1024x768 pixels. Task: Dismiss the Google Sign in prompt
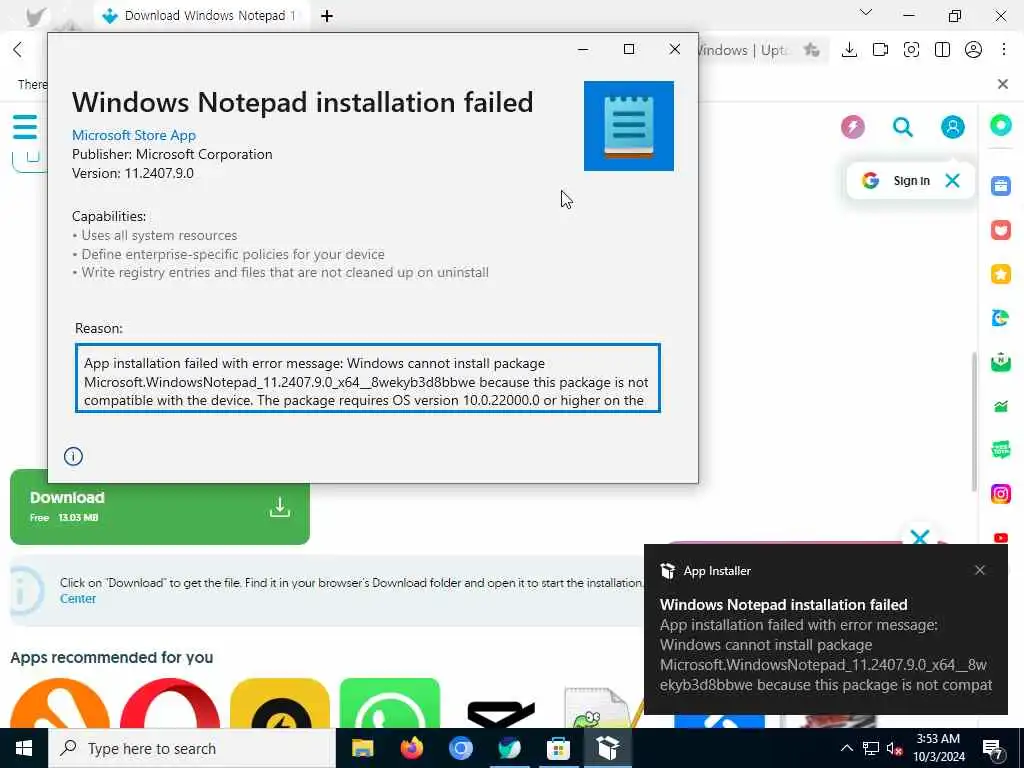pyautogui.click(x=952, y=181)
